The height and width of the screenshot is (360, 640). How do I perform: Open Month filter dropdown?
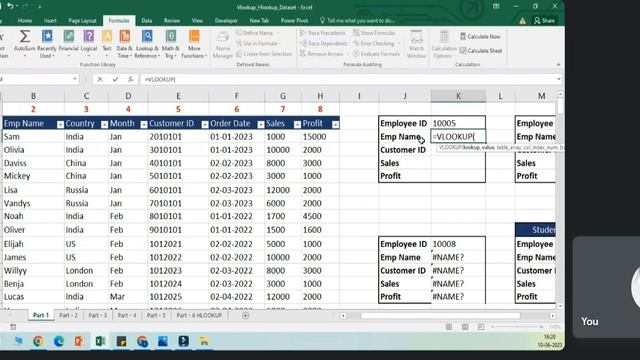(144, 124)
